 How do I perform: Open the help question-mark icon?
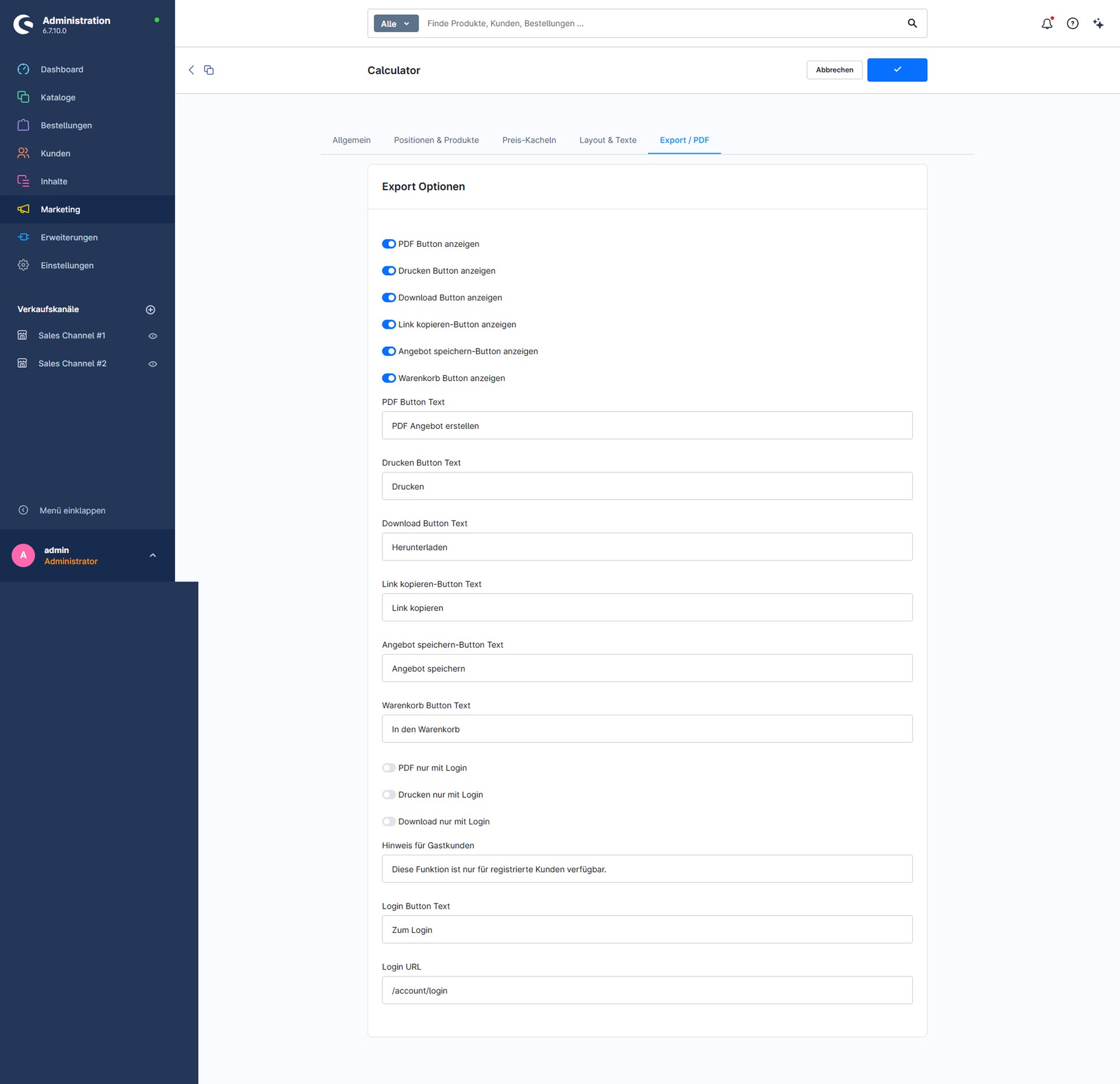pos(1072,23)
